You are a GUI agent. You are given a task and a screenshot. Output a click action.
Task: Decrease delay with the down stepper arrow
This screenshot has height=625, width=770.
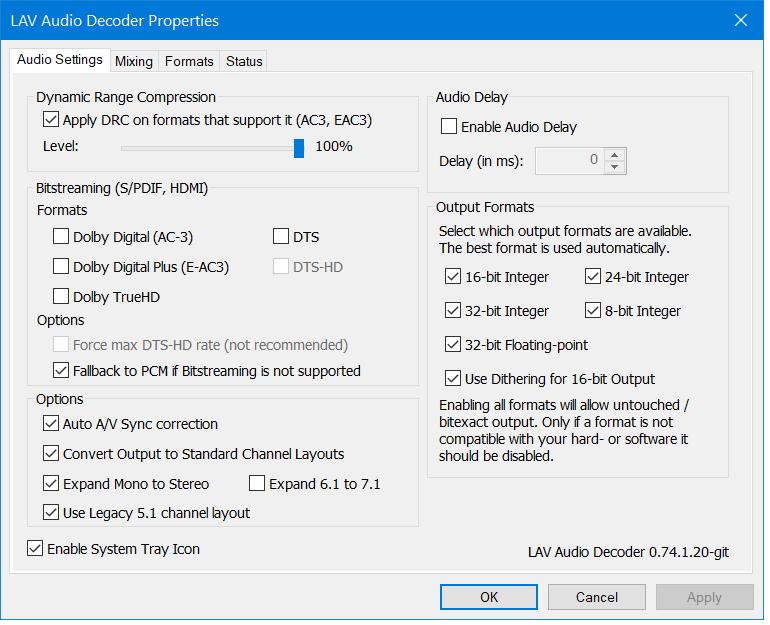click(615, 167)
